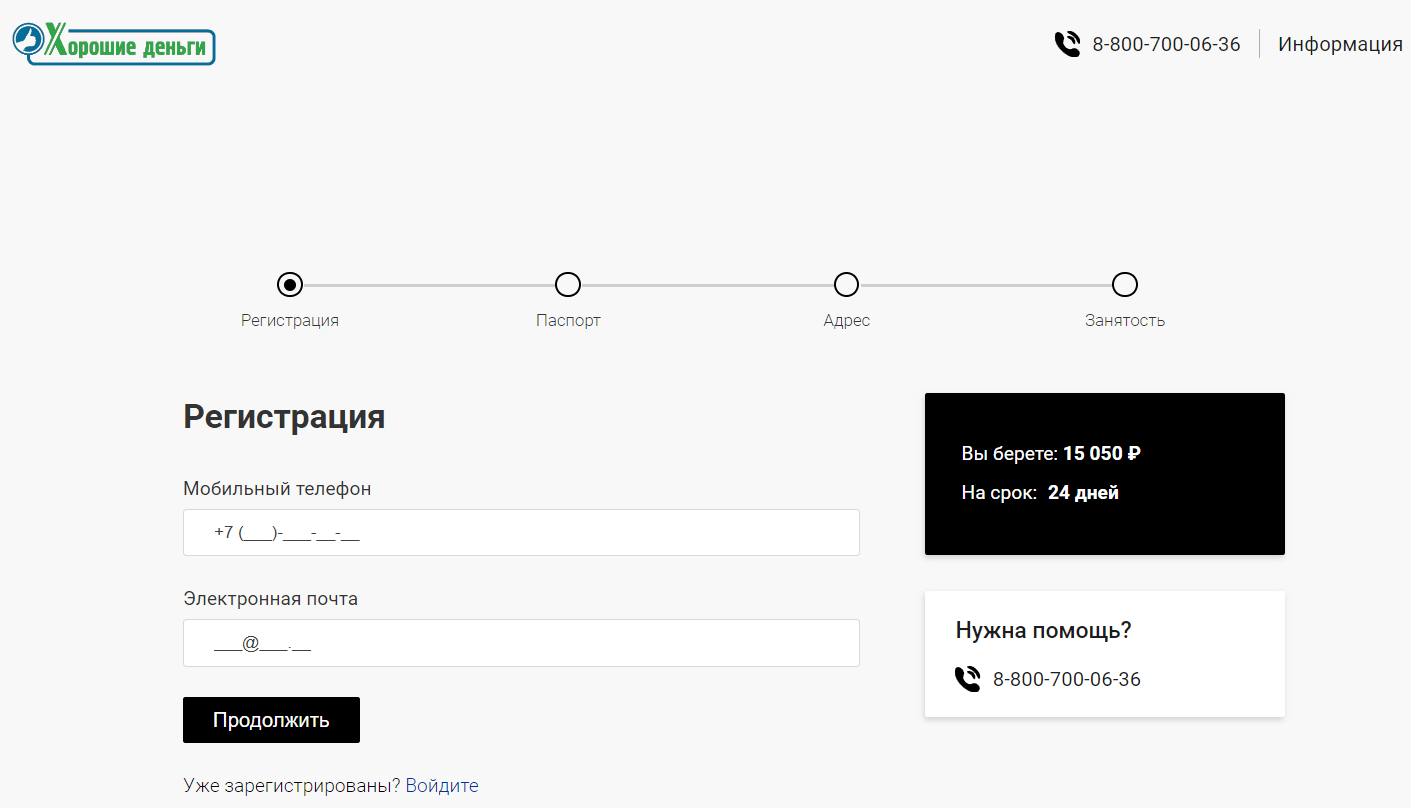This screenshot has height=808, width=1411.
Task: Click the Электронная почта label
Action: [270, 599]
